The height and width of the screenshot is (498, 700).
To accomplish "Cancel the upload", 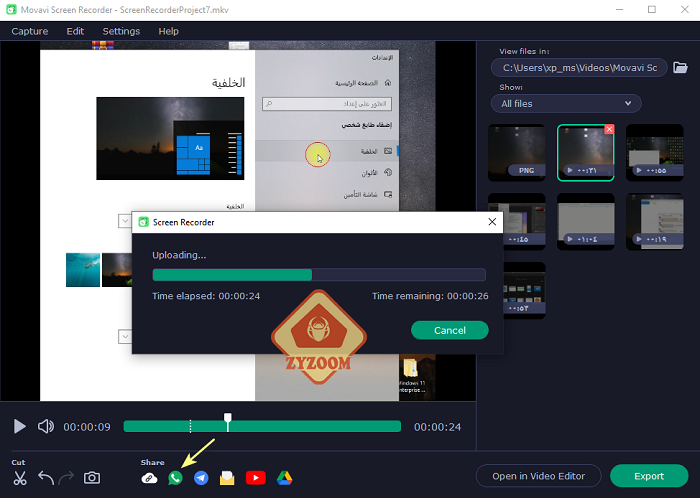I will [450, 330].
